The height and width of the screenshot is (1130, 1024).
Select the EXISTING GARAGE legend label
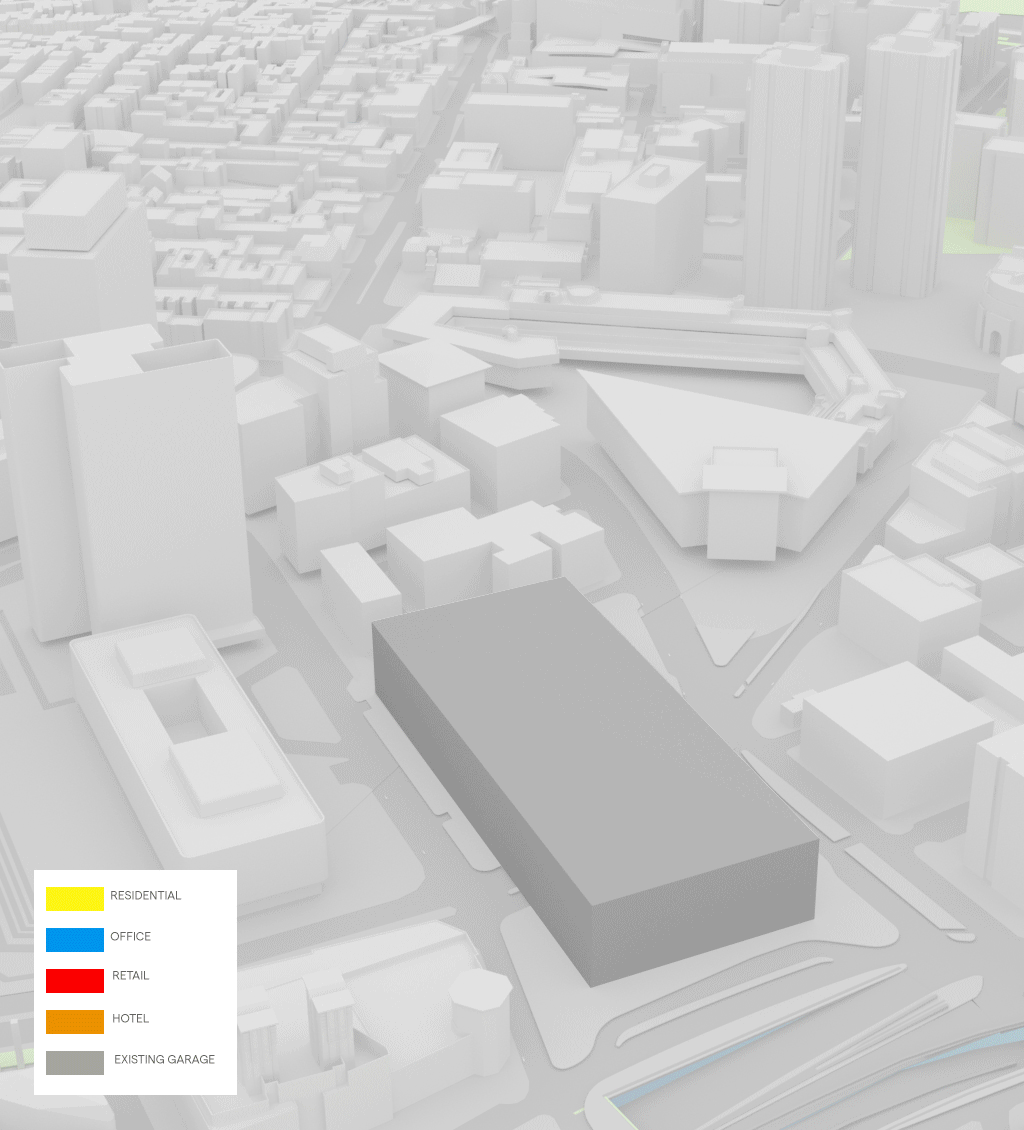[x=164, y=1059]
